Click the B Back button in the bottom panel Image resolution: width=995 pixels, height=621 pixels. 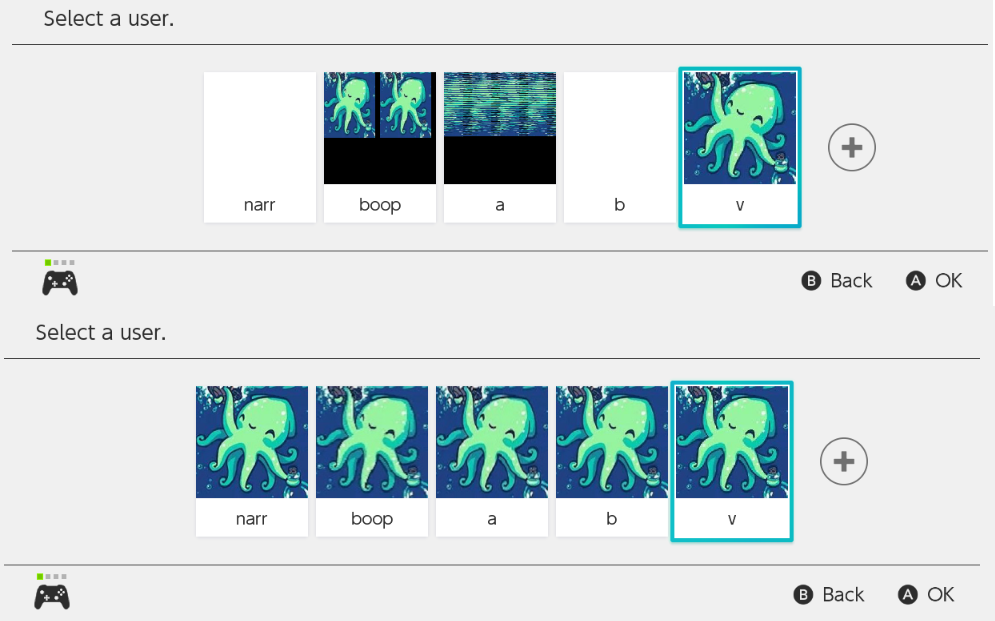click(x=828, y=594)
